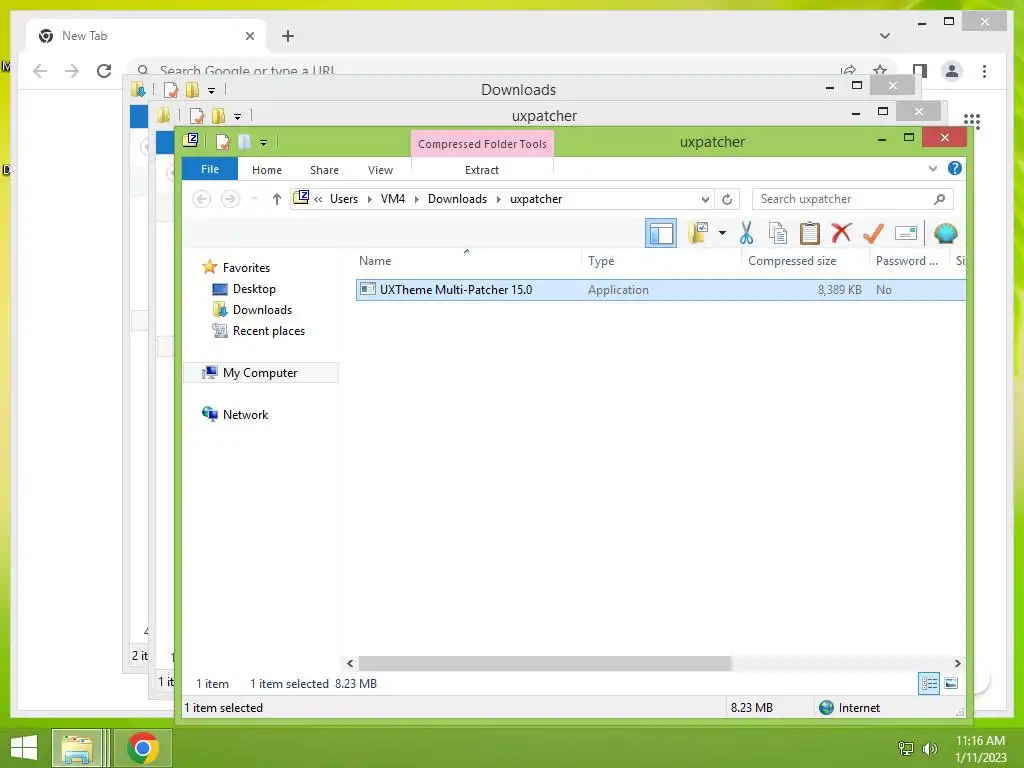The image size is (1024, 768).
Task: Click the Copy icon in toolbar
Action: (777, 233)
